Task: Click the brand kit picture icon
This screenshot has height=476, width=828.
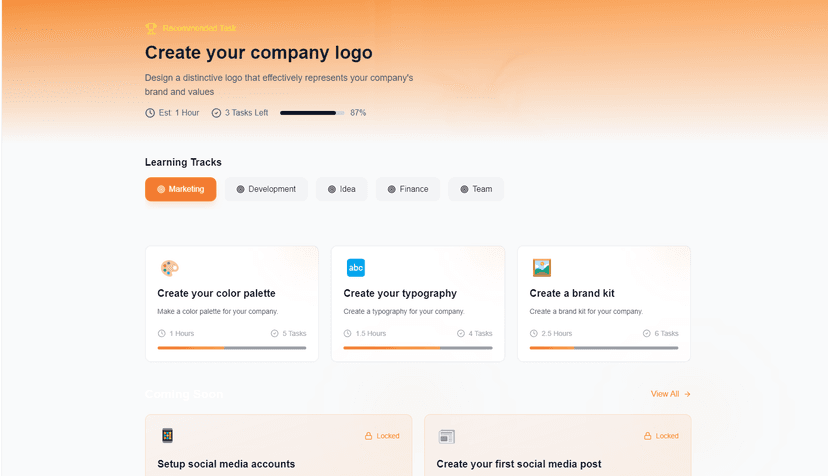Action: click(x=542, y=268)
